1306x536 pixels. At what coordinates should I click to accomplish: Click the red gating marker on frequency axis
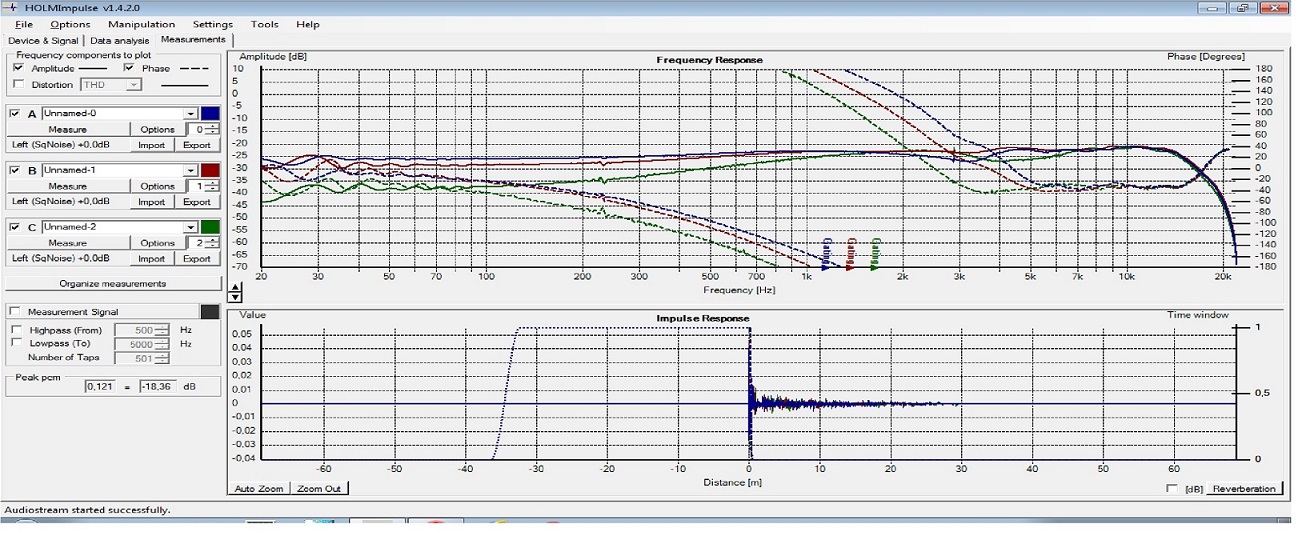click(x=850, y=258)
